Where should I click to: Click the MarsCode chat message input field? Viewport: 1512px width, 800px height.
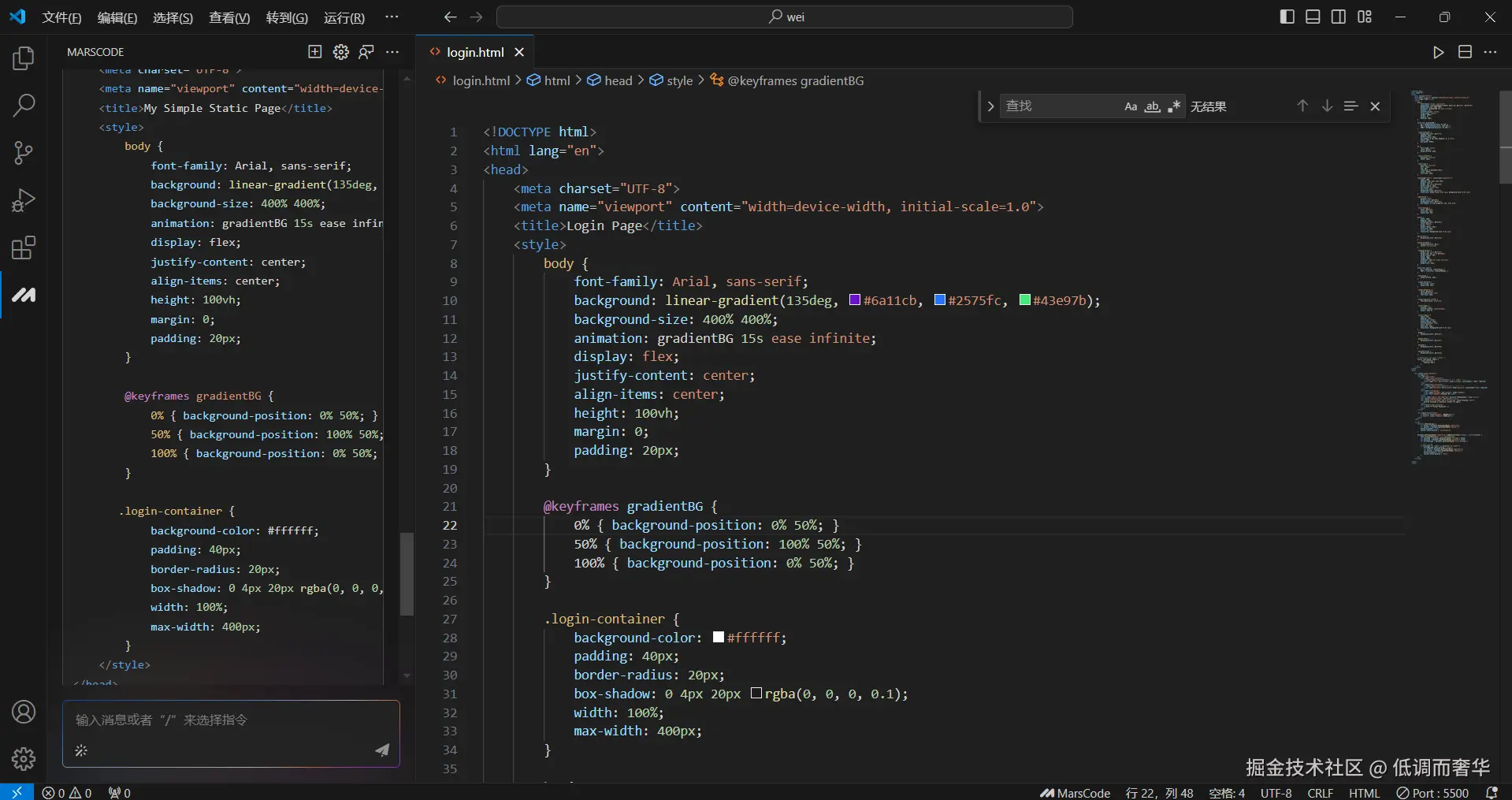coord(230,720)
